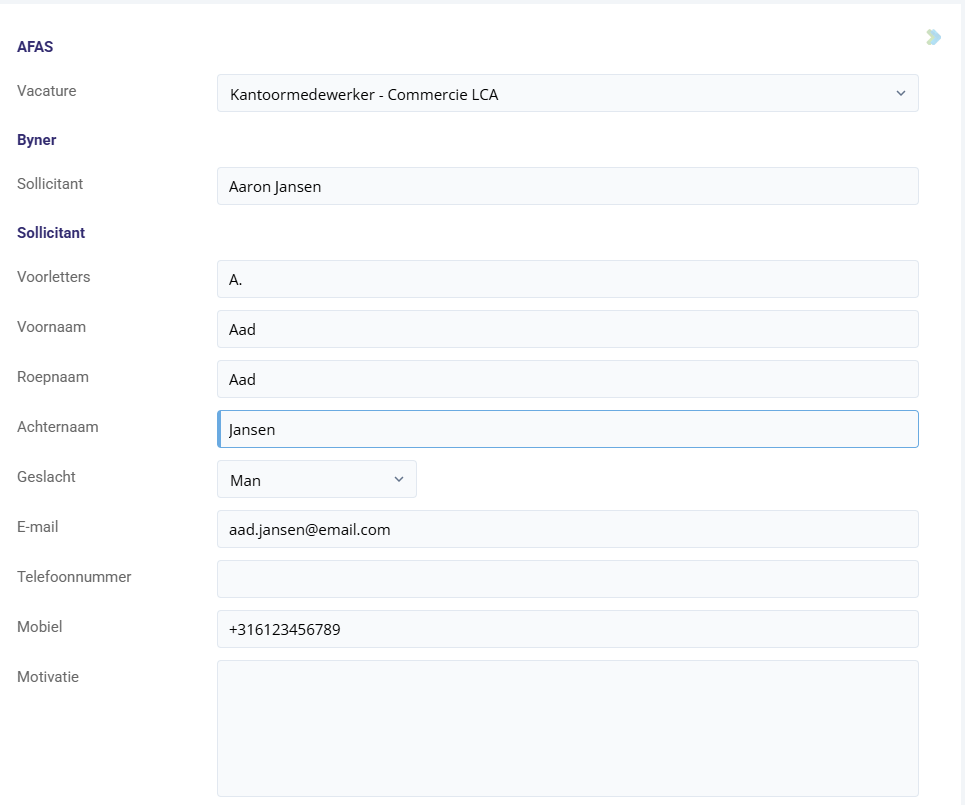
Task: Click the Voornaam label
Action: [x=52, y=327]
